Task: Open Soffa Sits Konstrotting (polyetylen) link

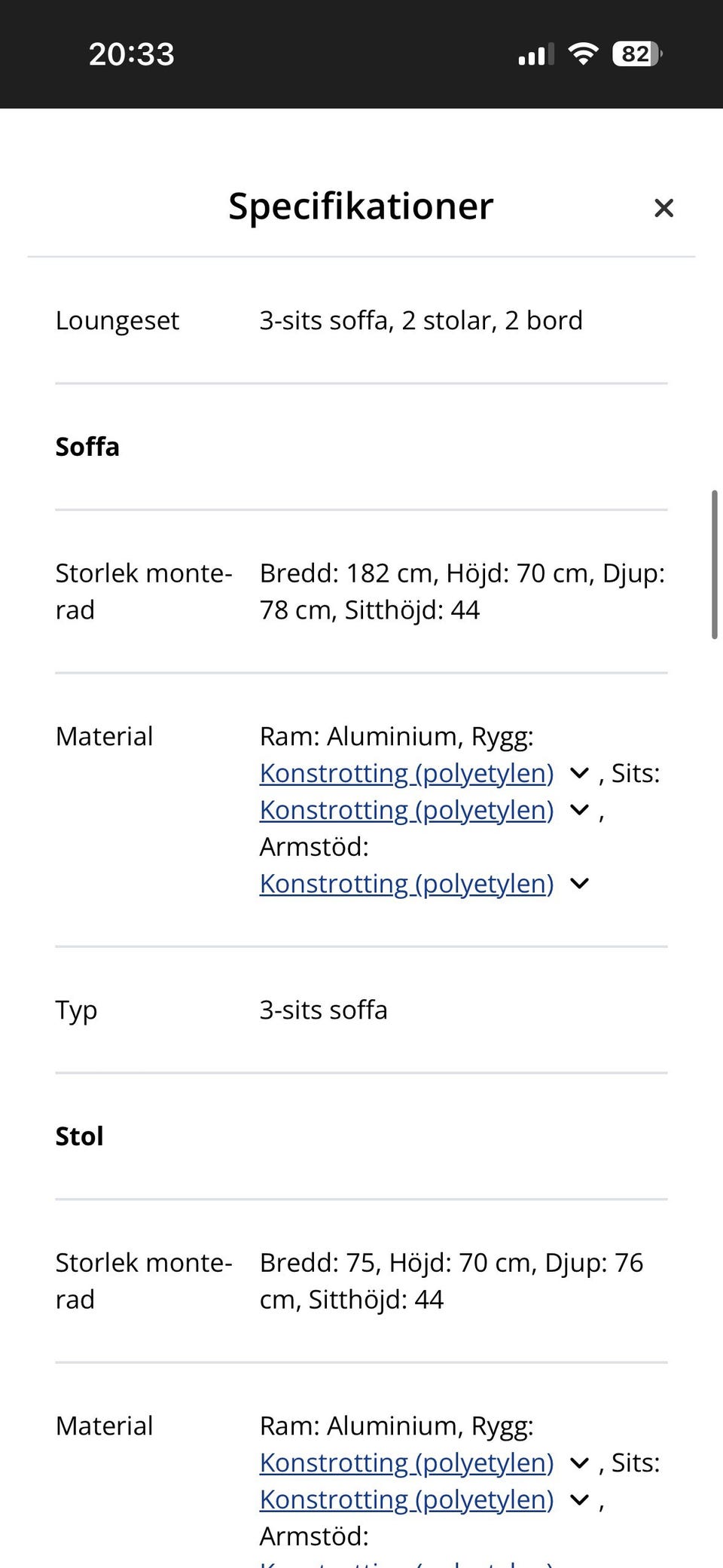Action: [x=407, y=810]
